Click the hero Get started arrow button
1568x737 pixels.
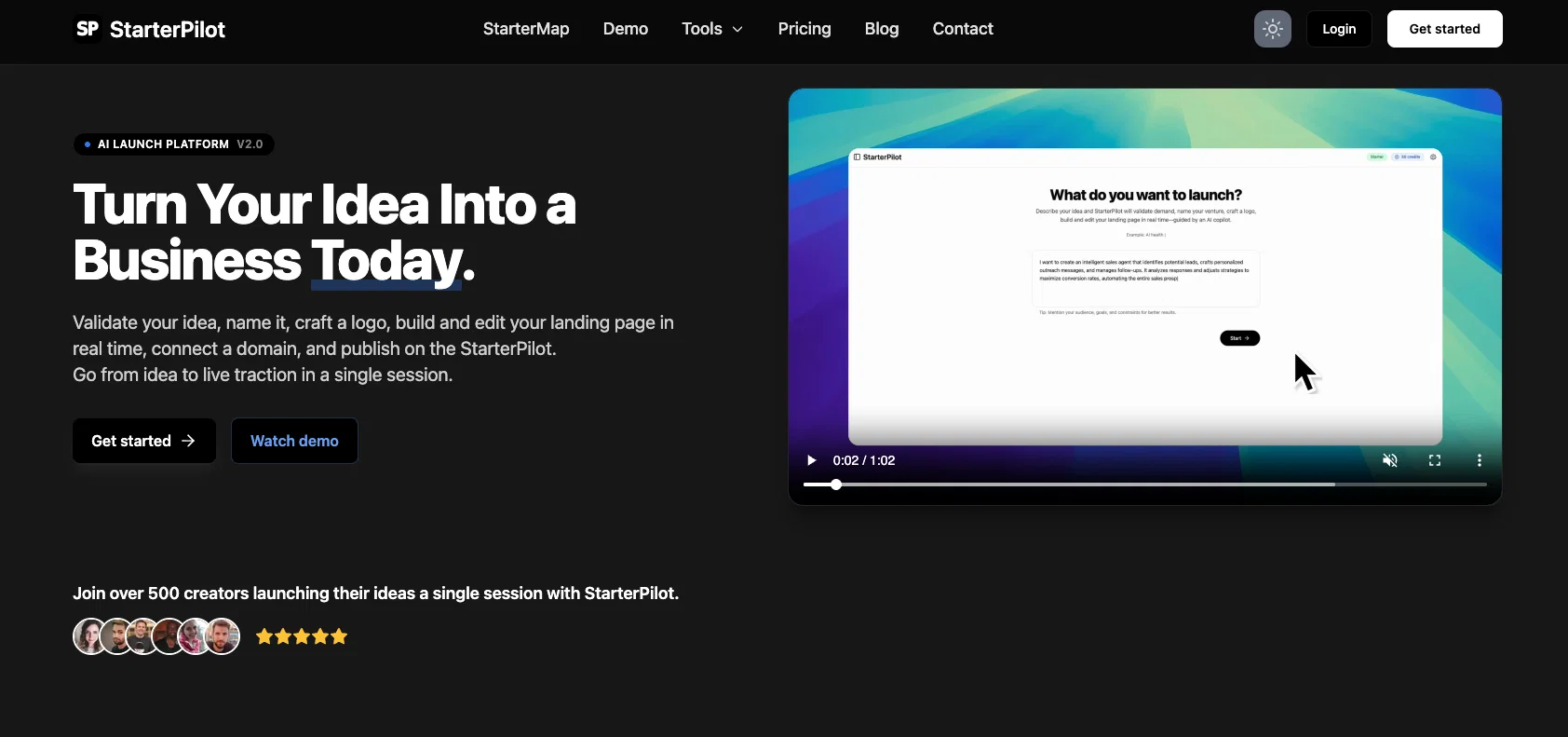point(144,441)
